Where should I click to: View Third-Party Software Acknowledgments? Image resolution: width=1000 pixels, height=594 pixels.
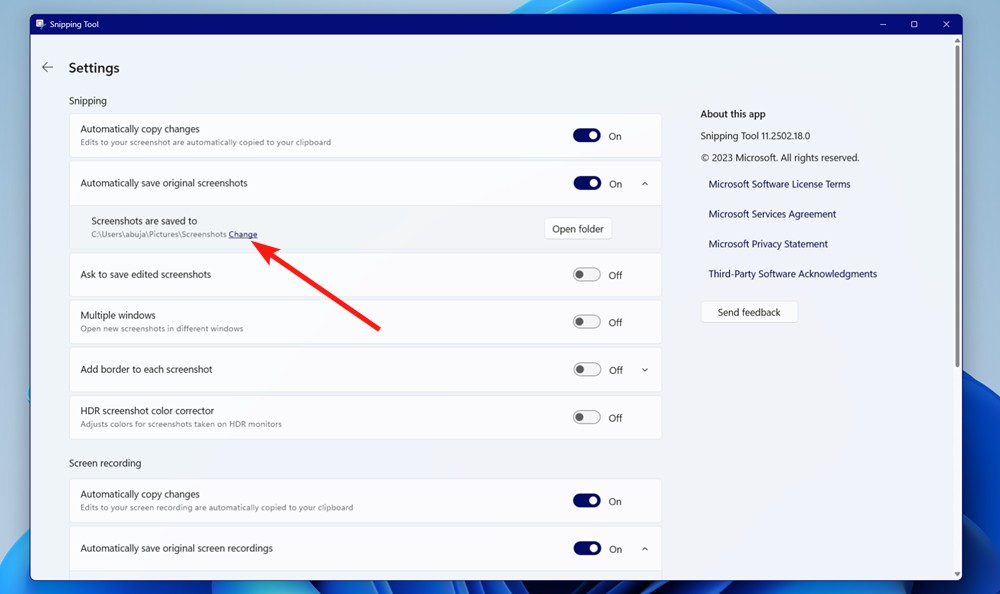tap(792, 273)
